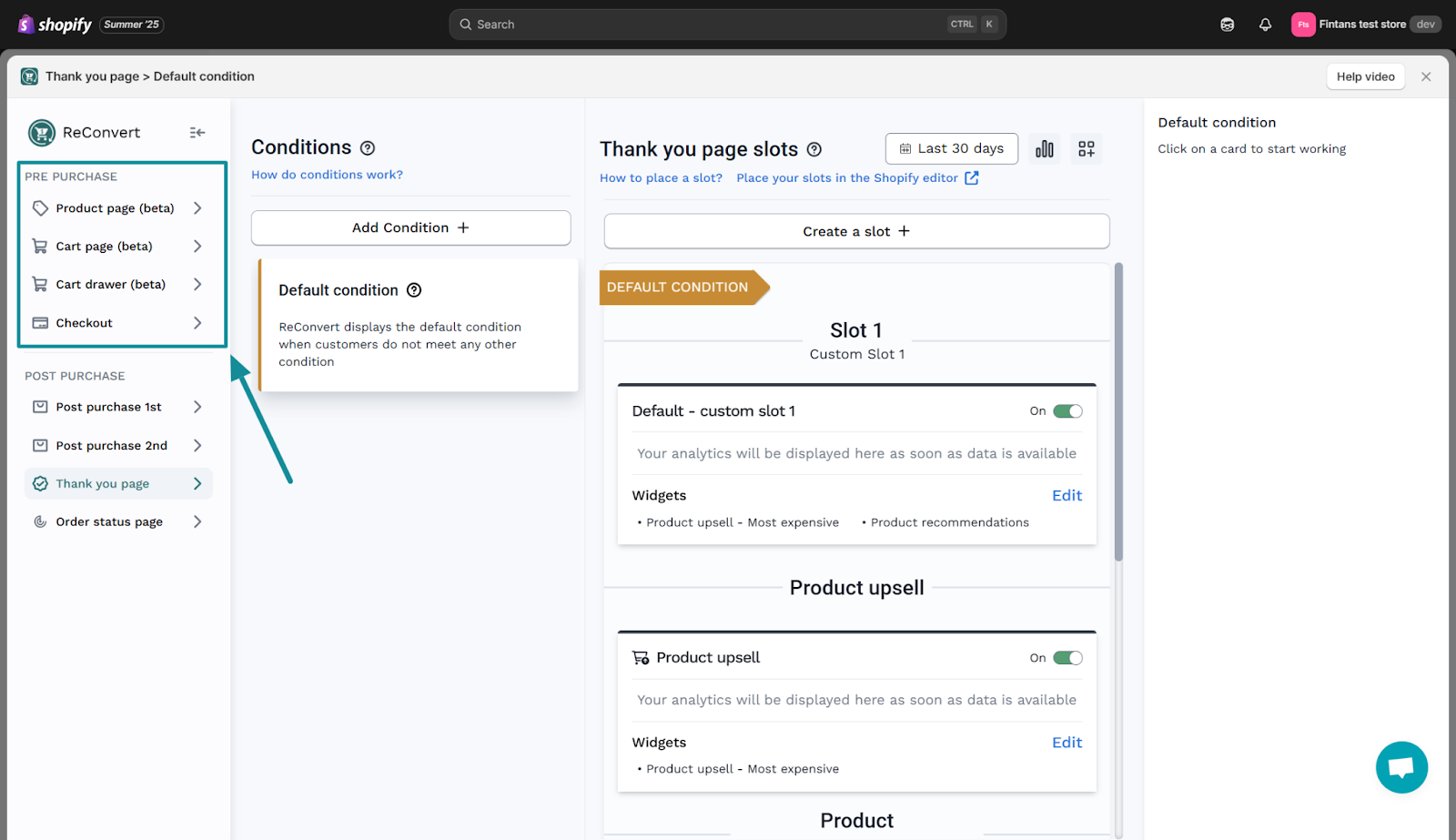The height and width of the screenshot is (840, 1456).
Task: Open Order status page menu item
Action: tap(118, 522)
